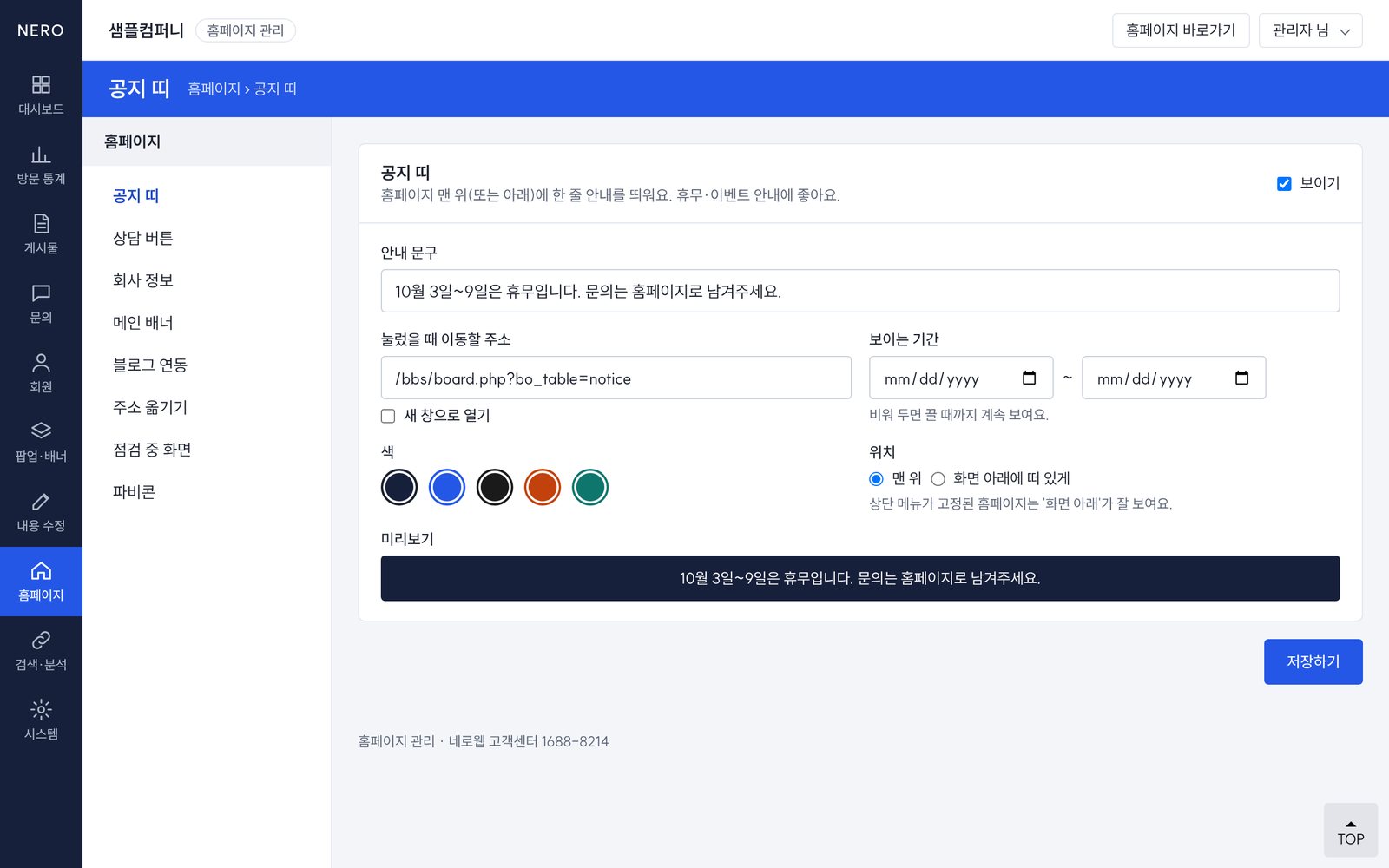Click the TOP scroll-up arrow button
The width and height of the screenshot is (1389, 868).
[1351, 831]
